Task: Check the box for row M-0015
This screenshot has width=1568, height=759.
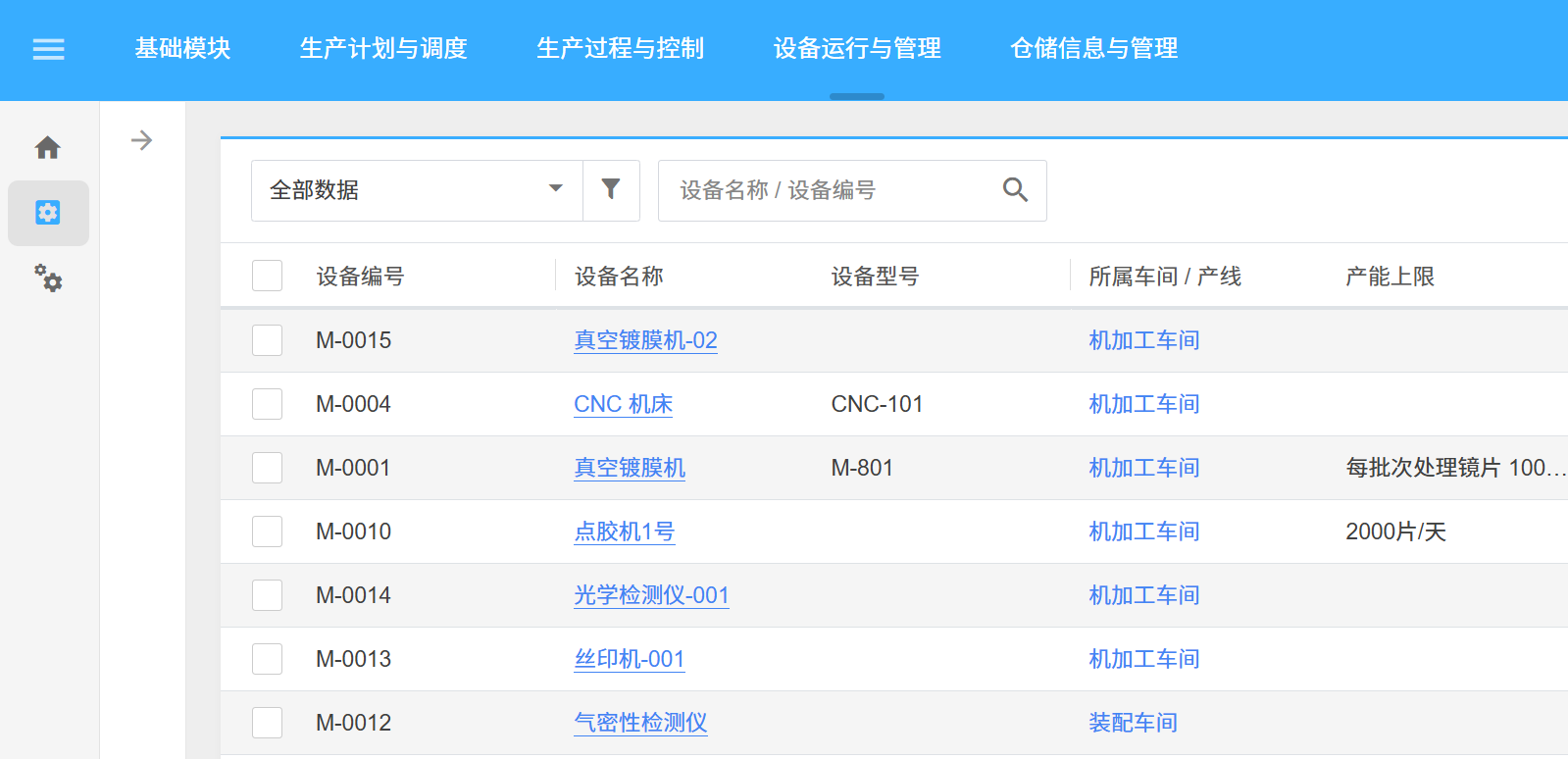Action: point(267,340)
